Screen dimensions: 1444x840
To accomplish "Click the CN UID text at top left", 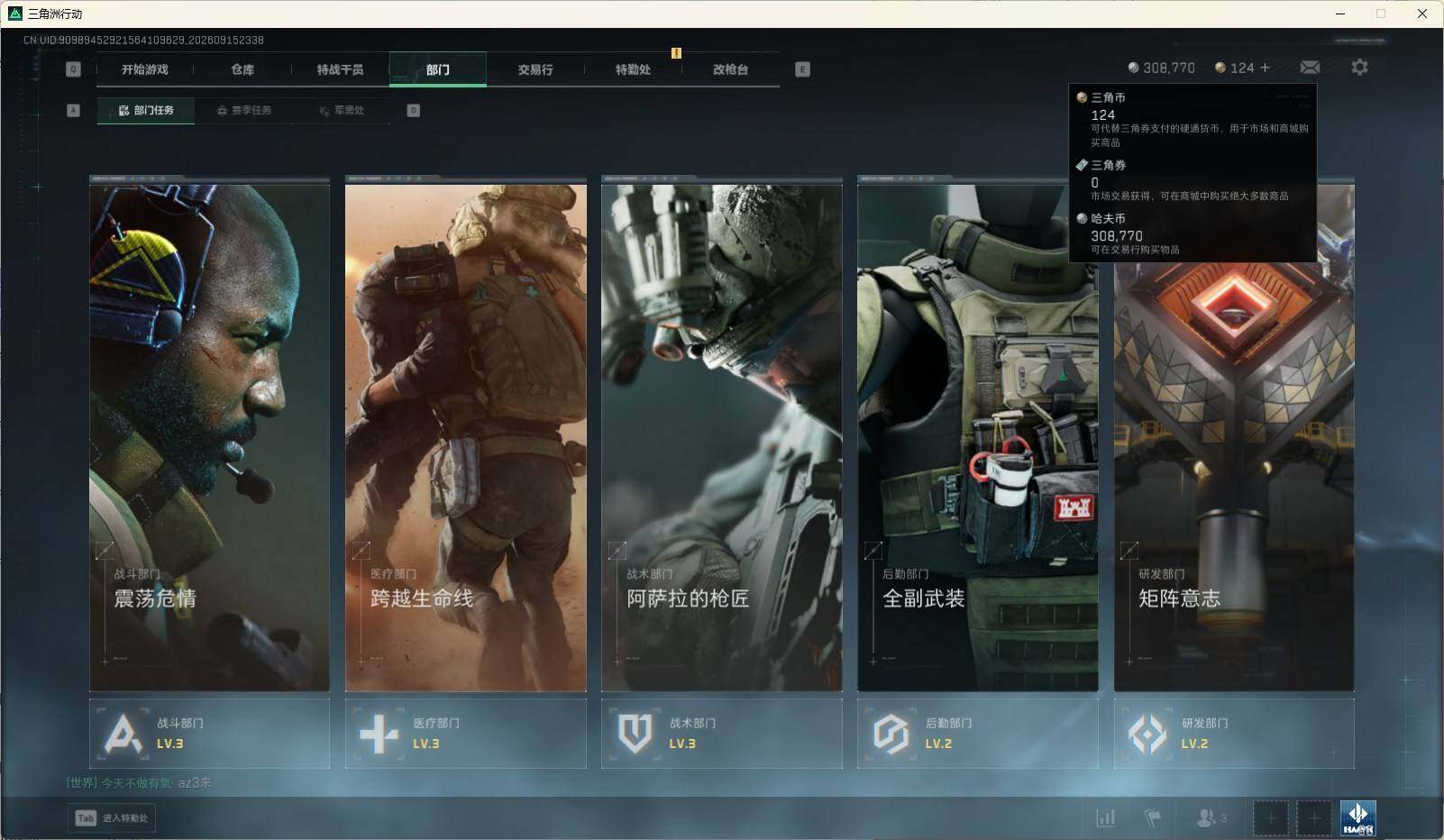I will 143,40.
